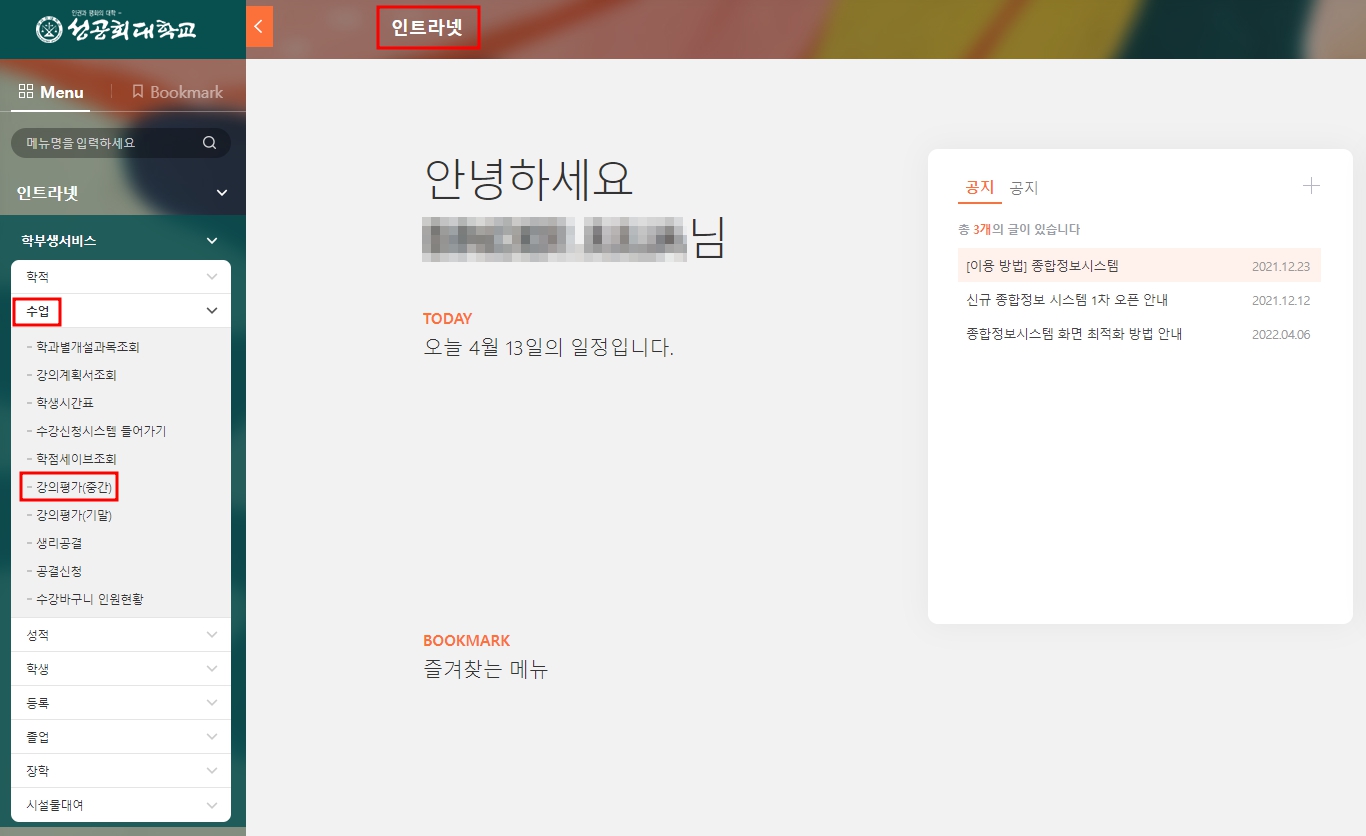Click the 2021.12.12 notice date
1366x836 pixels.
(1281, 300)
